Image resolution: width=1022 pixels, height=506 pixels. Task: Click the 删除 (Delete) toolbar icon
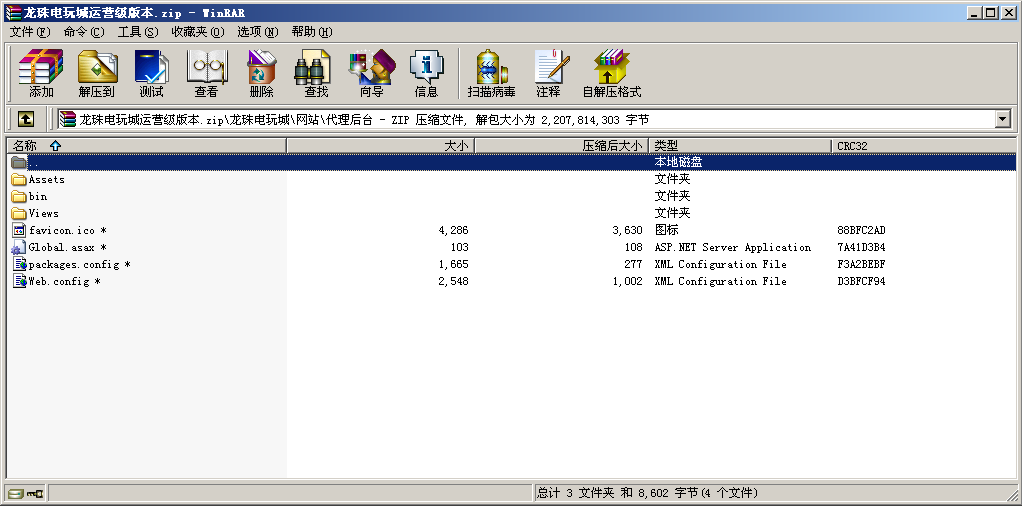click(x=261, y=73)
